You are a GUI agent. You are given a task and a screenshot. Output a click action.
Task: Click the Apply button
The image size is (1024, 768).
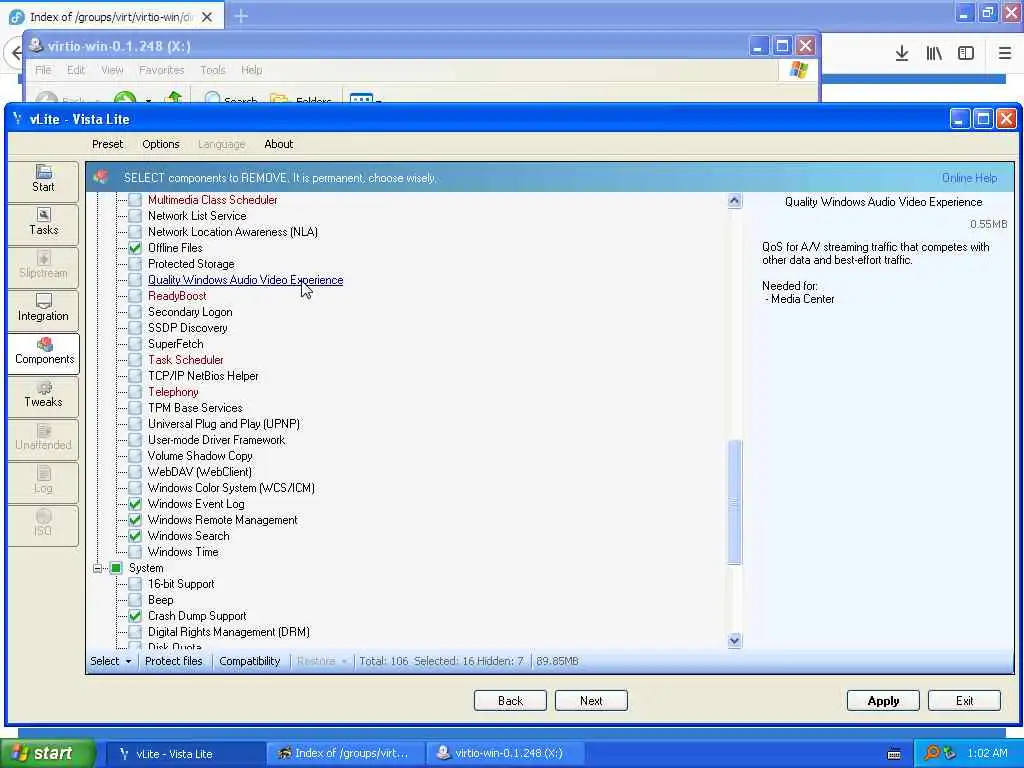coord(883,701)
